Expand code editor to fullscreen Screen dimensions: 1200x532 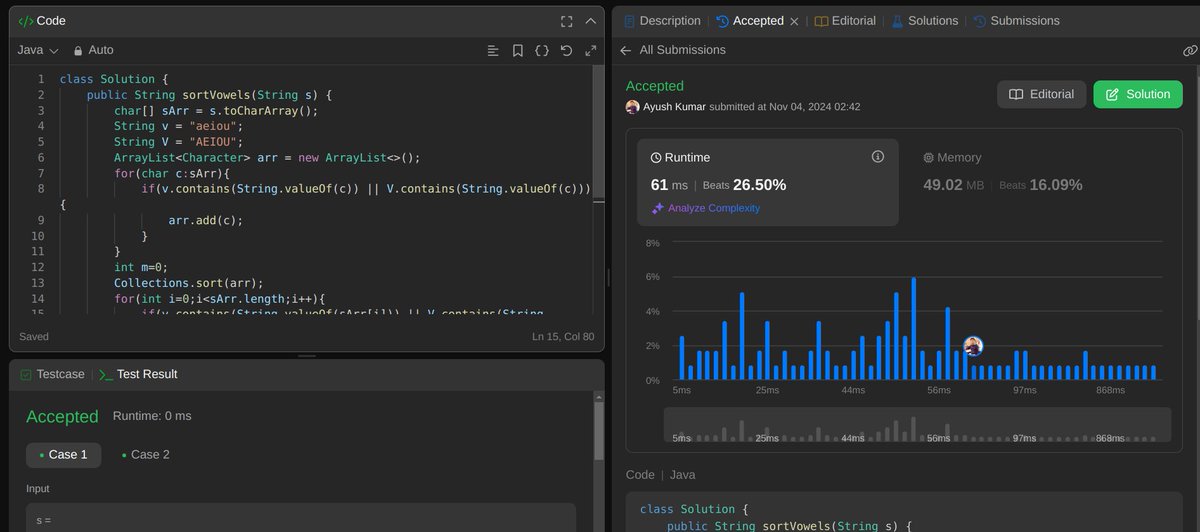point(566,21)
